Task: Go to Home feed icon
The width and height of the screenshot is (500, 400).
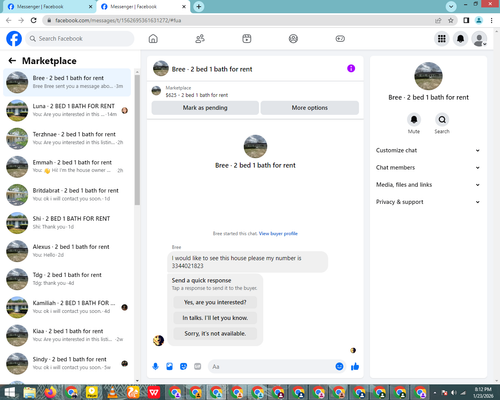Action: (x=153, y=39)
